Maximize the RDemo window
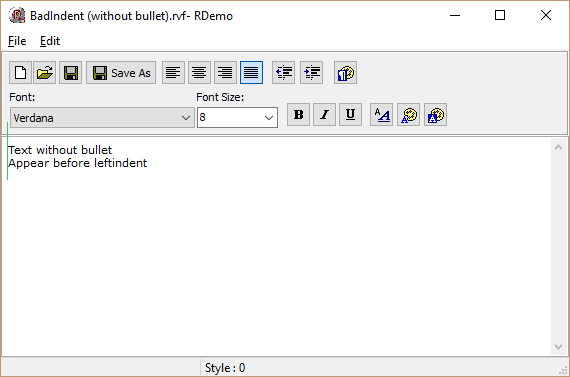The width and height of the screenshot is (570, 377). 500,16
